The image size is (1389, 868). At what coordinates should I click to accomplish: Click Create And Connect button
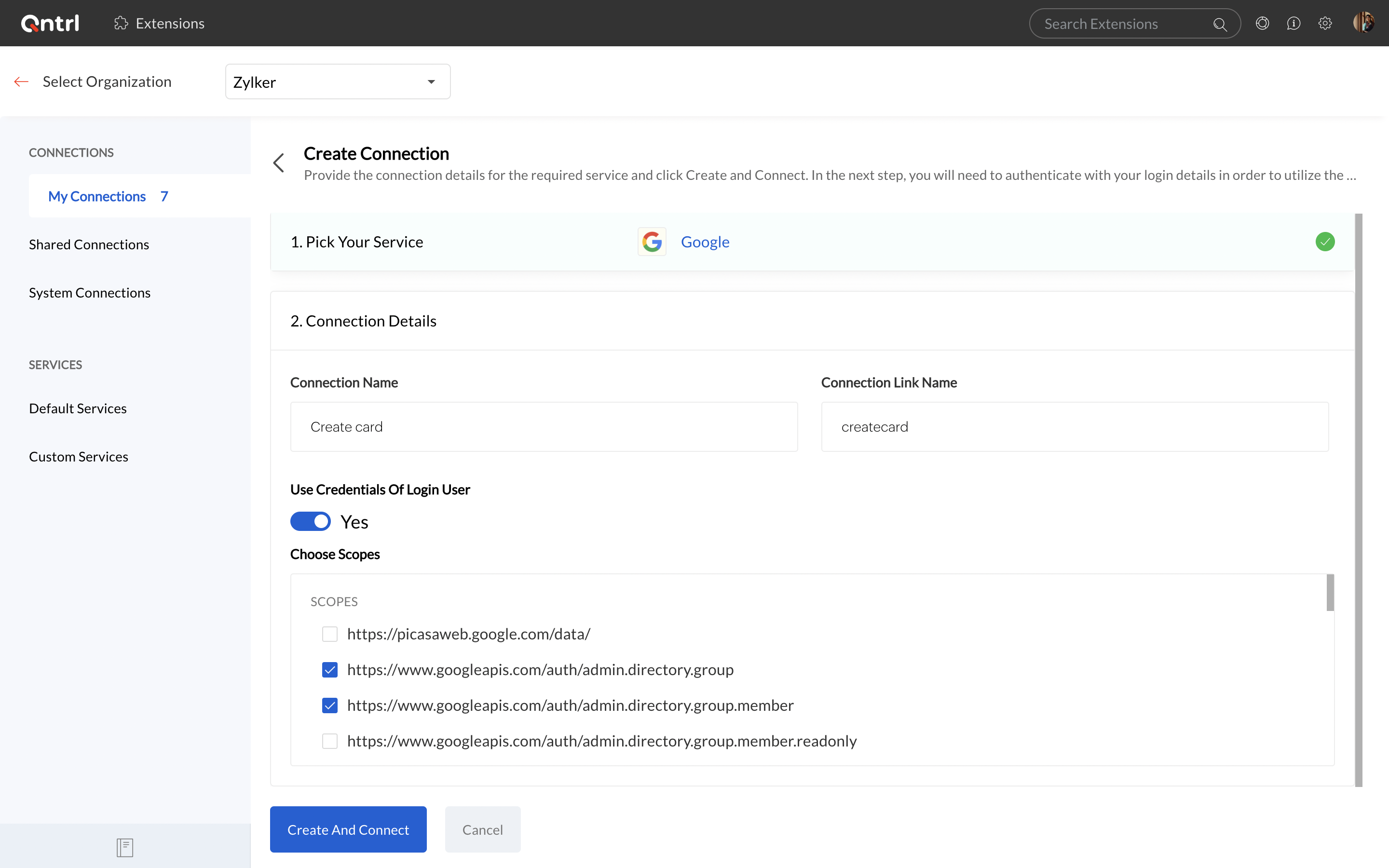tap(348, 829)
